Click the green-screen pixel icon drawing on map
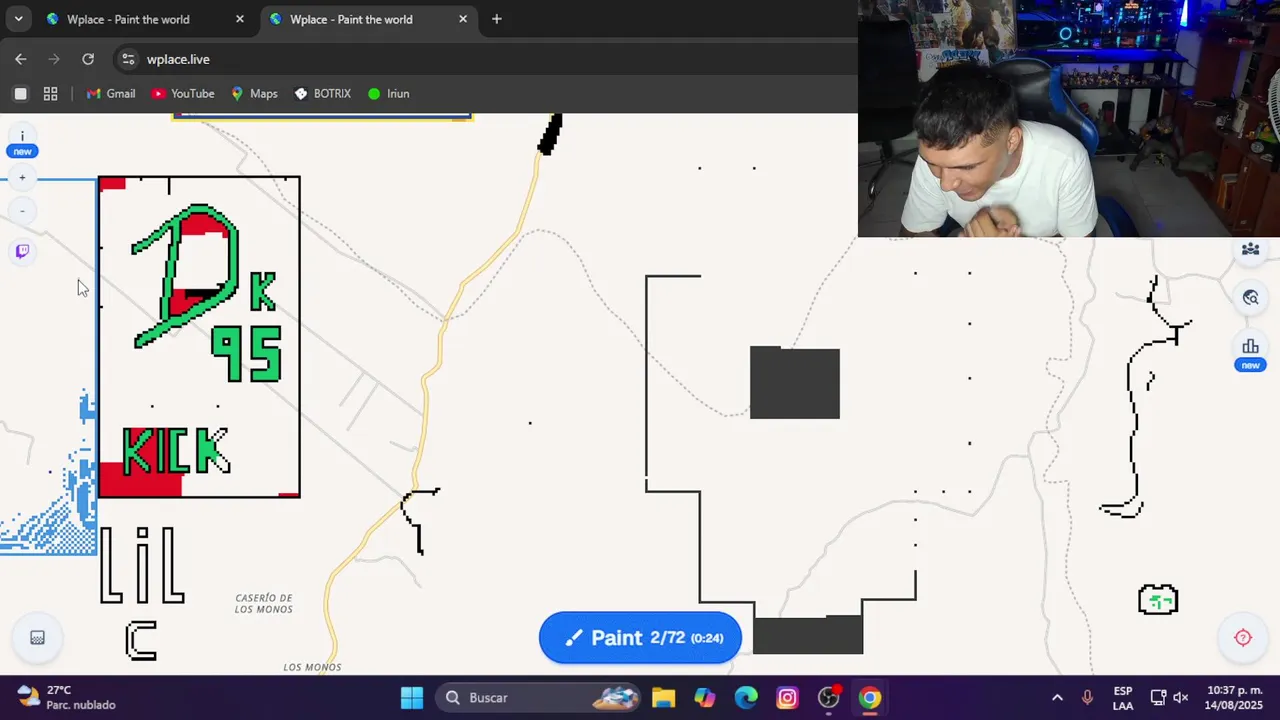Screen dimensions: 1280x720 tap(1158, 600)
